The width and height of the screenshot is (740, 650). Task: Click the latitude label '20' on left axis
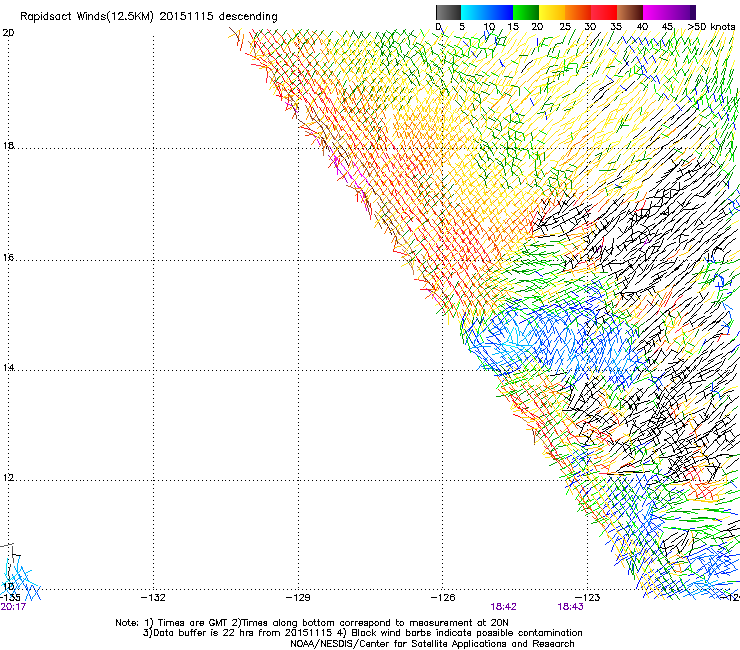(x=8, y=33)
